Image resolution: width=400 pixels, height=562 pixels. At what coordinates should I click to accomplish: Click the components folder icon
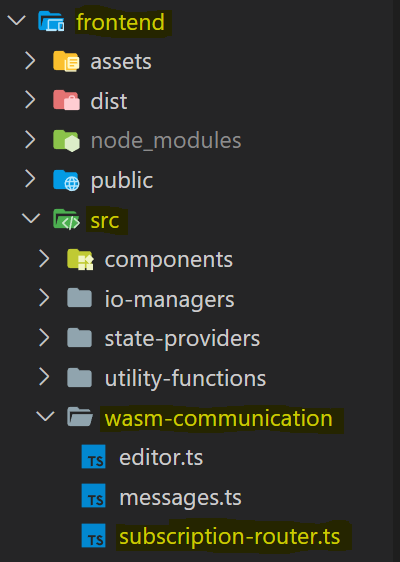coord(80,259)
